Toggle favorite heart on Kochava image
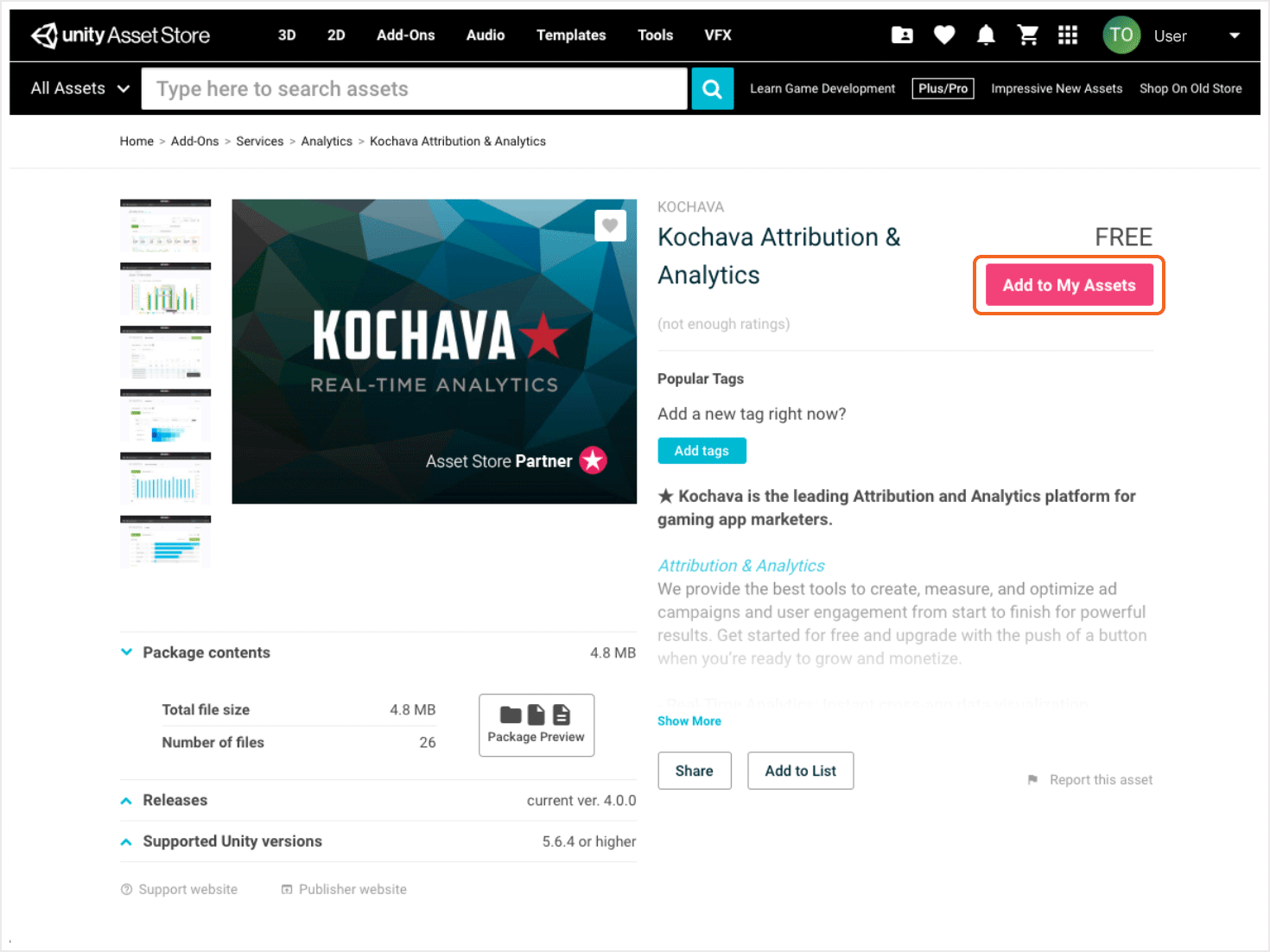The width and height of the screenshot is (1270, 952). point(610,225)
